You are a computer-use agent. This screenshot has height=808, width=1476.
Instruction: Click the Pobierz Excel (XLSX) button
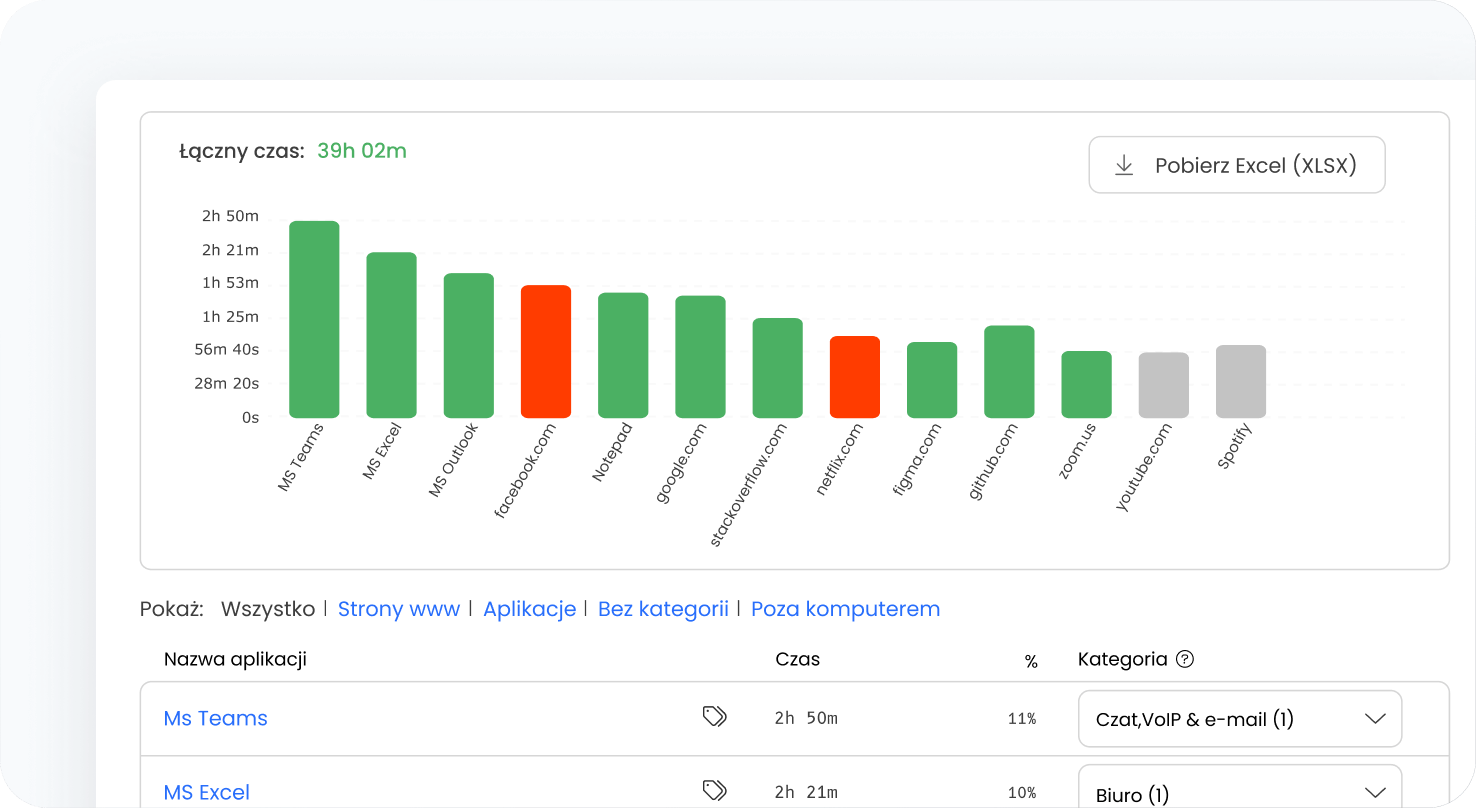pyautogui.click(x=1236, y=165)
